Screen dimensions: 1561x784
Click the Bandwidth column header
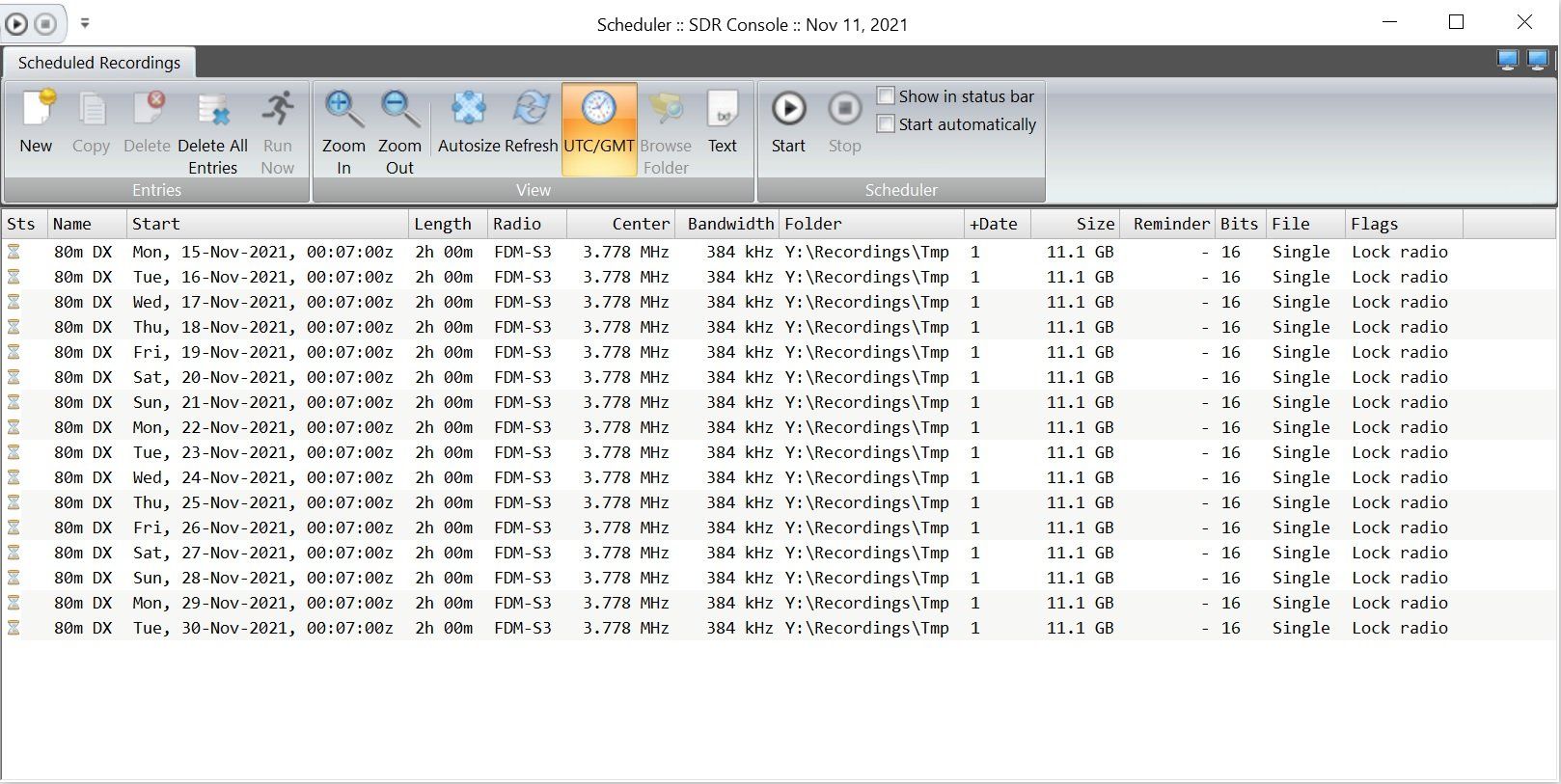coord(726,224)
